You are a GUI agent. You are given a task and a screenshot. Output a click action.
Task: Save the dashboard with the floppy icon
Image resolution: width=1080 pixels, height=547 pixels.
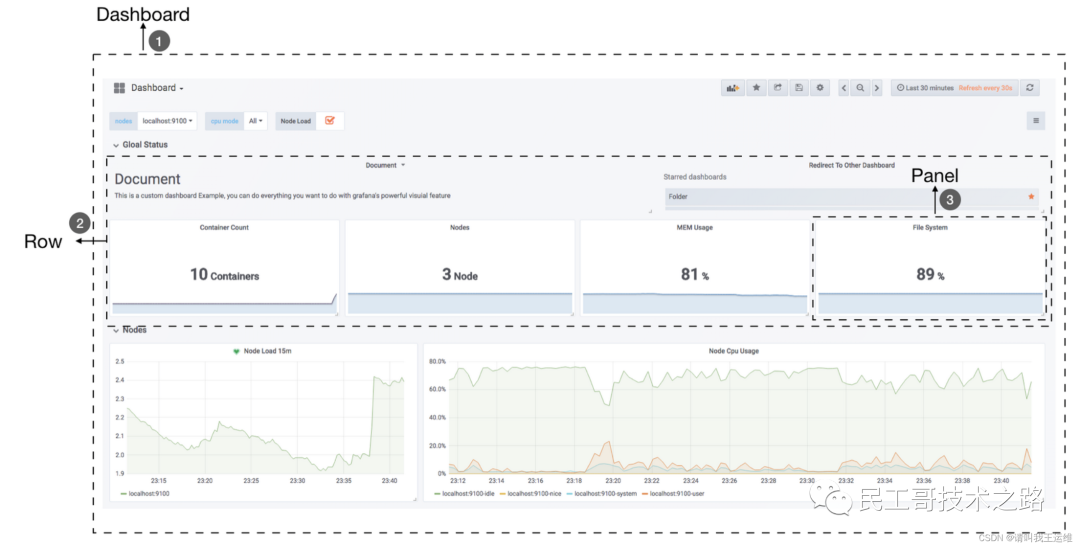(799, 88)
